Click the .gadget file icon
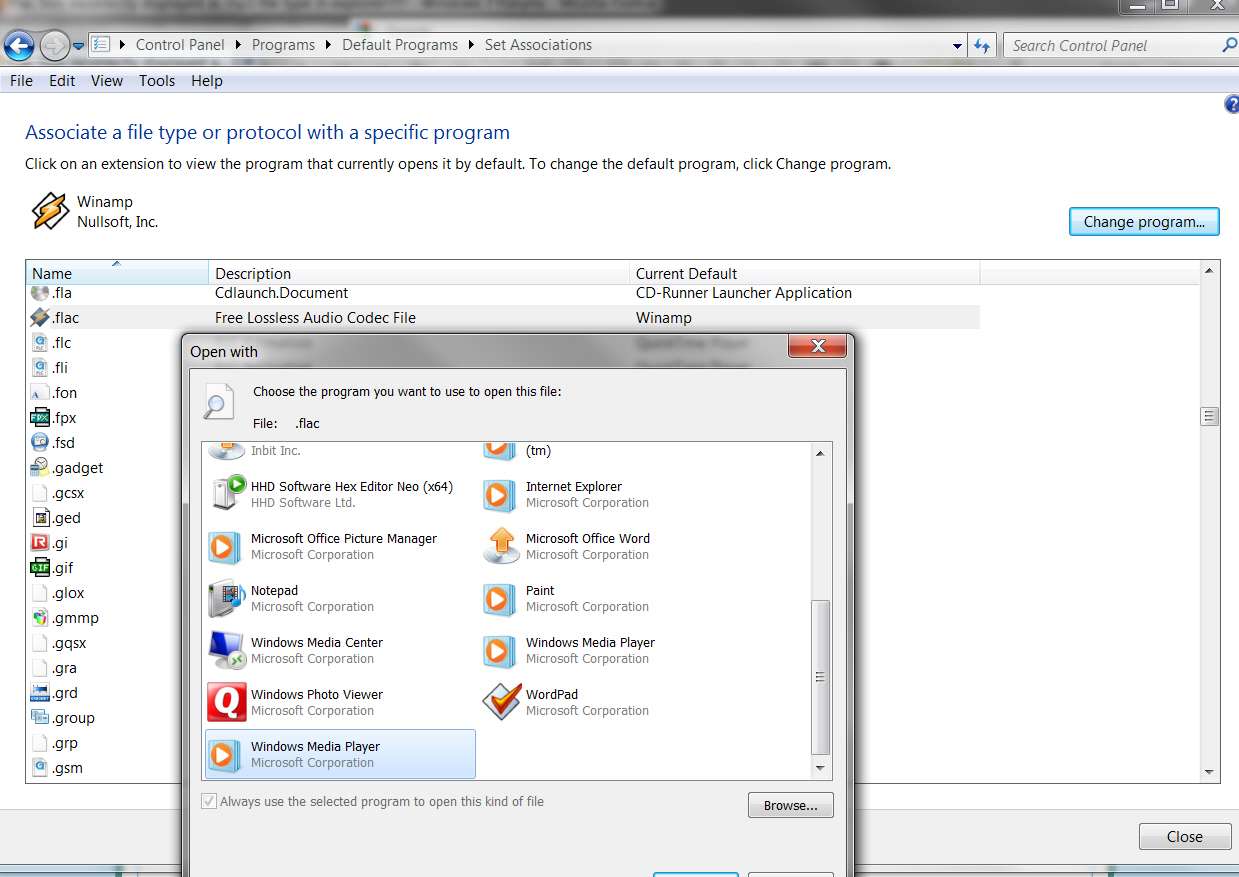 (40, 468)
